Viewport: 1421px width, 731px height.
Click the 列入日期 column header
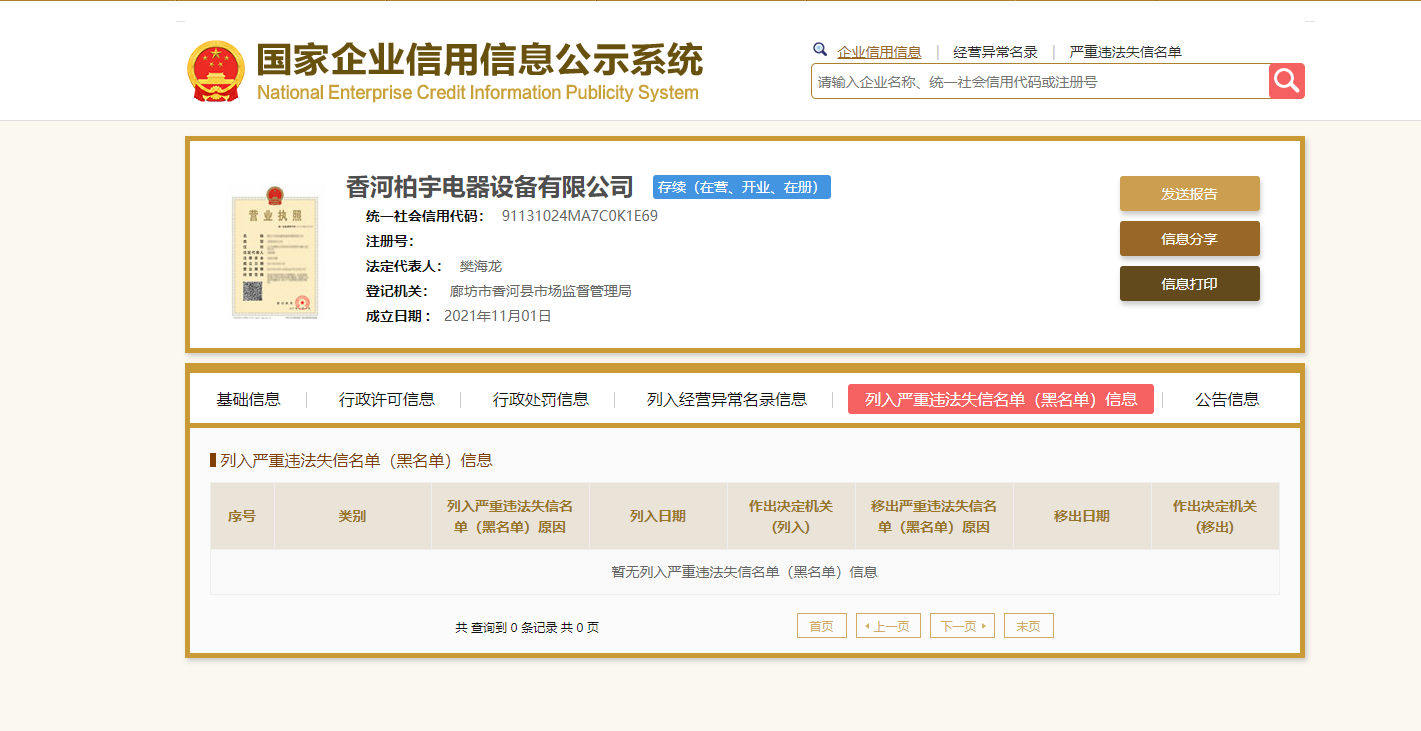(658, 516)
